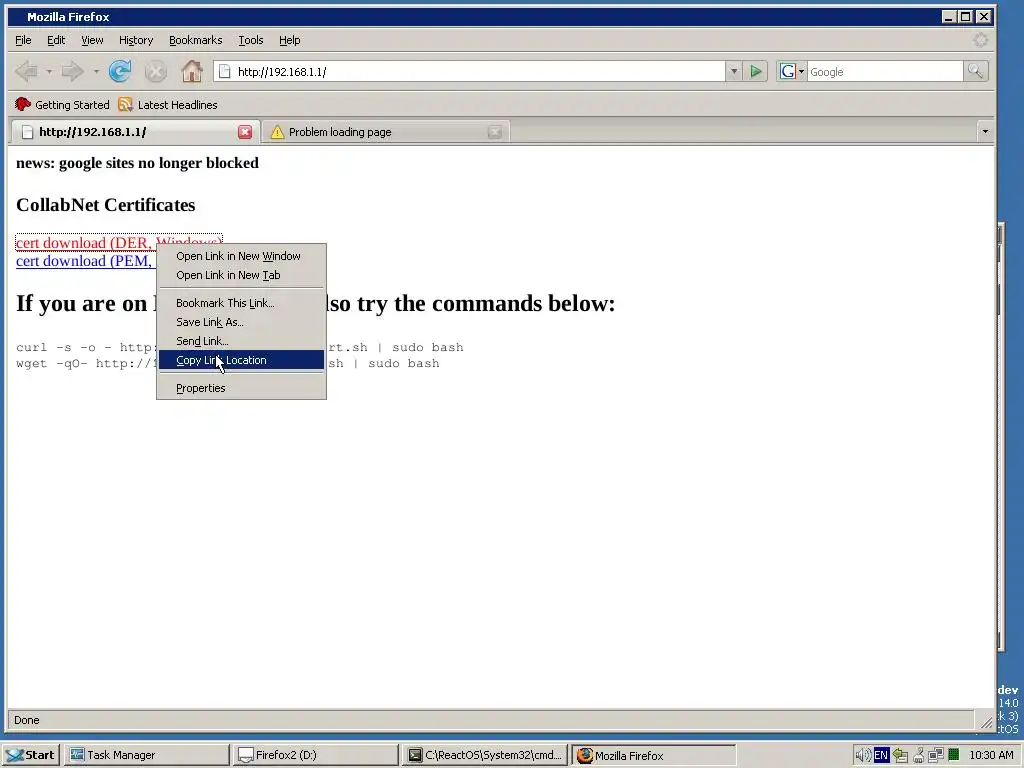Open the Latest Headlines feed bookmark
Screen dimensions: 1024x768
point(168,104)
